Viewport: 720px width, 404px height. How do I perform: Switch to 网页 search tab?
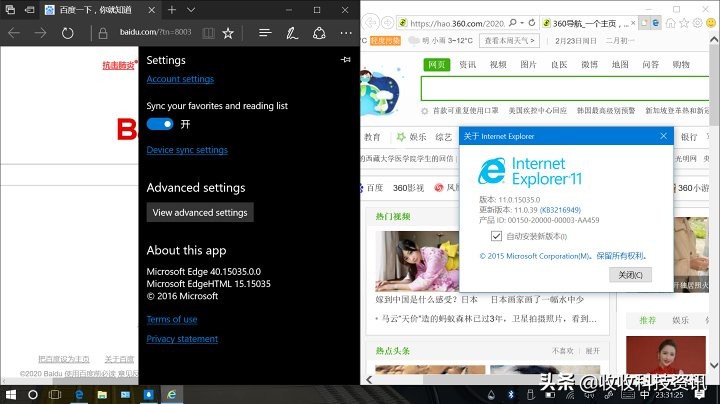point(436,65)
